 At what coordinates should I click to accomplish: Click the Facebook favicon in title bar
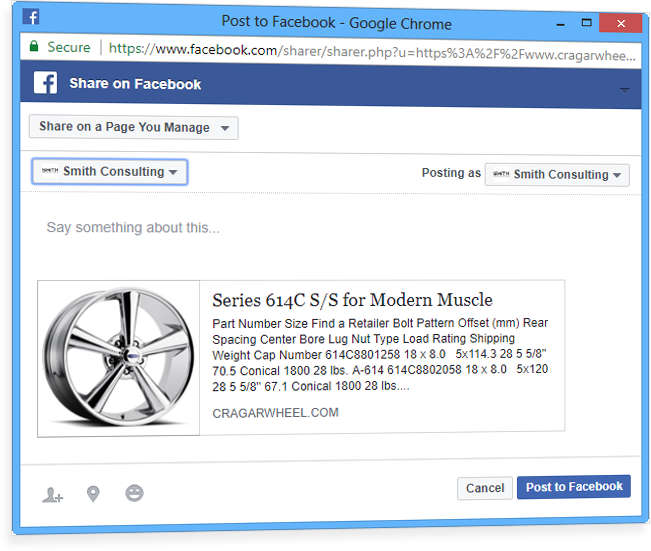[x=31, y=17]
